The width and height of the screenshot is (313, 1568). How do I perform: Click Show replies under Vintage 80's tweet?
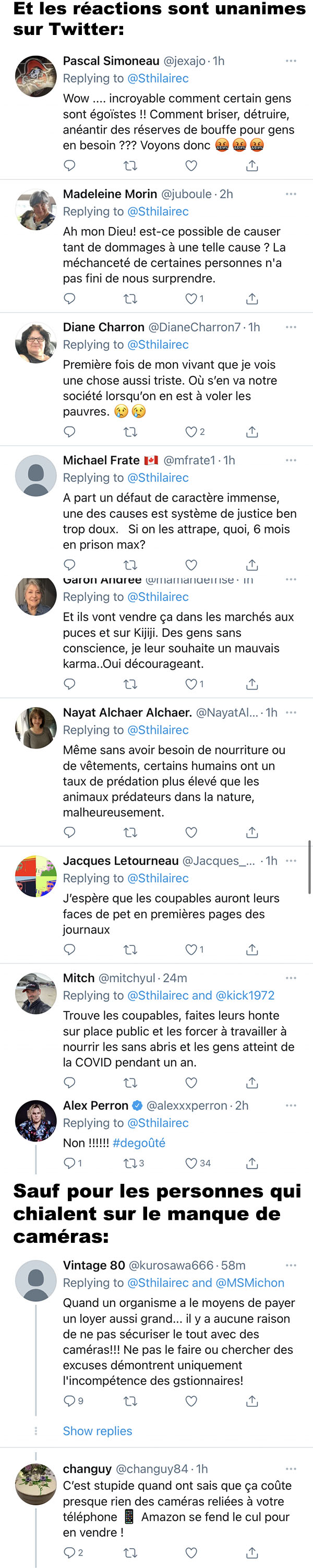[x=97, y=1430]
